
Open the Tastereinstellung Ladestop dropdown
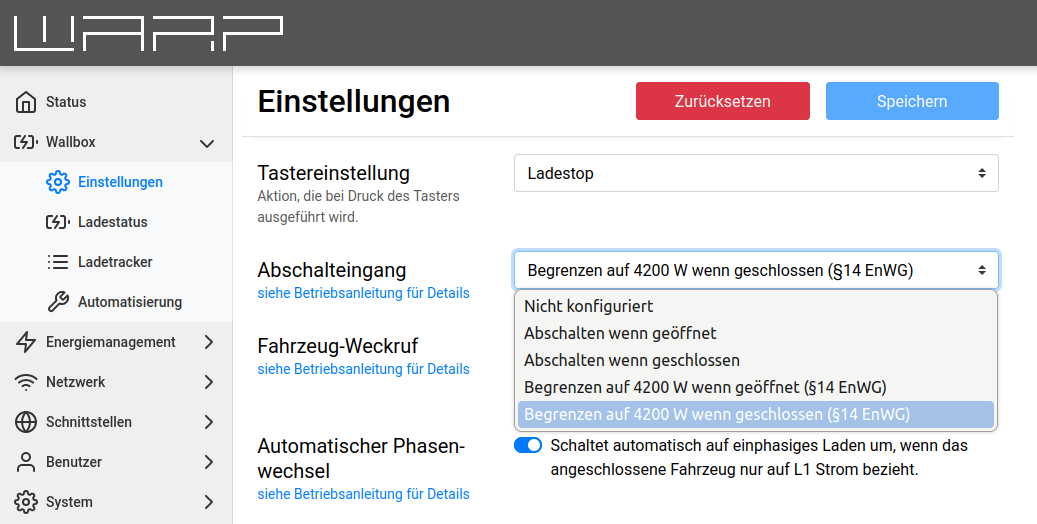click(756, 173)
